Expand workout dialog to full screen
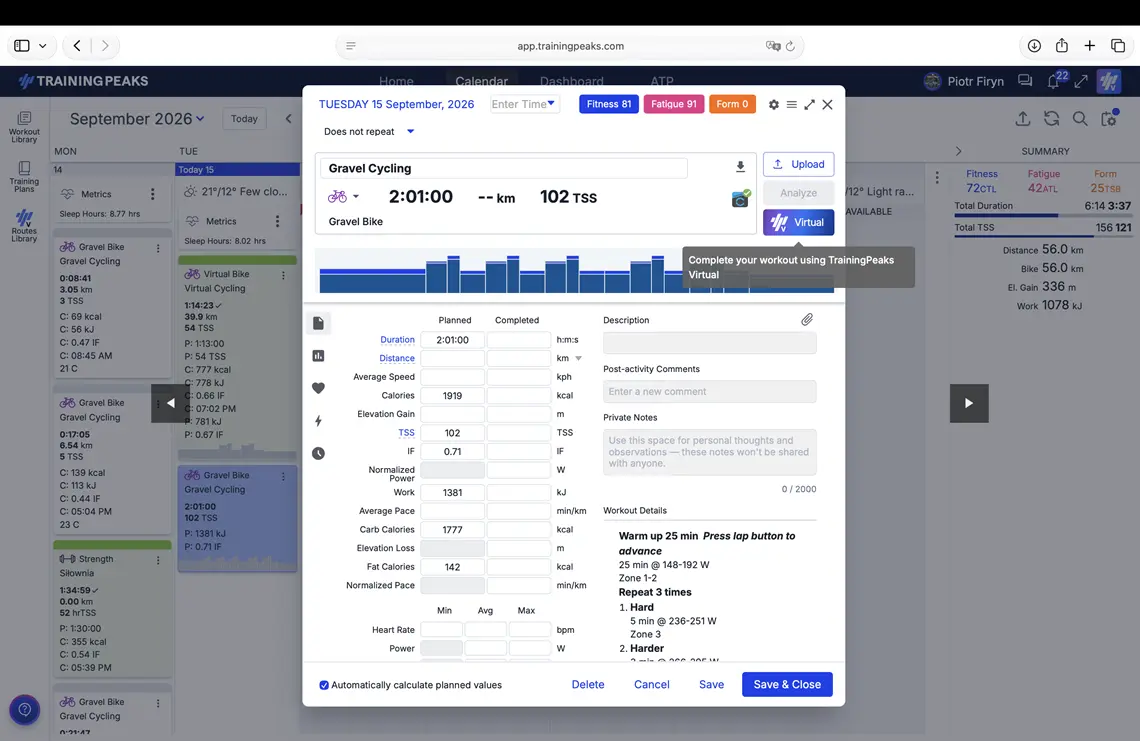Viewport: 1140px width, 741px height. [x=809, y=105]
